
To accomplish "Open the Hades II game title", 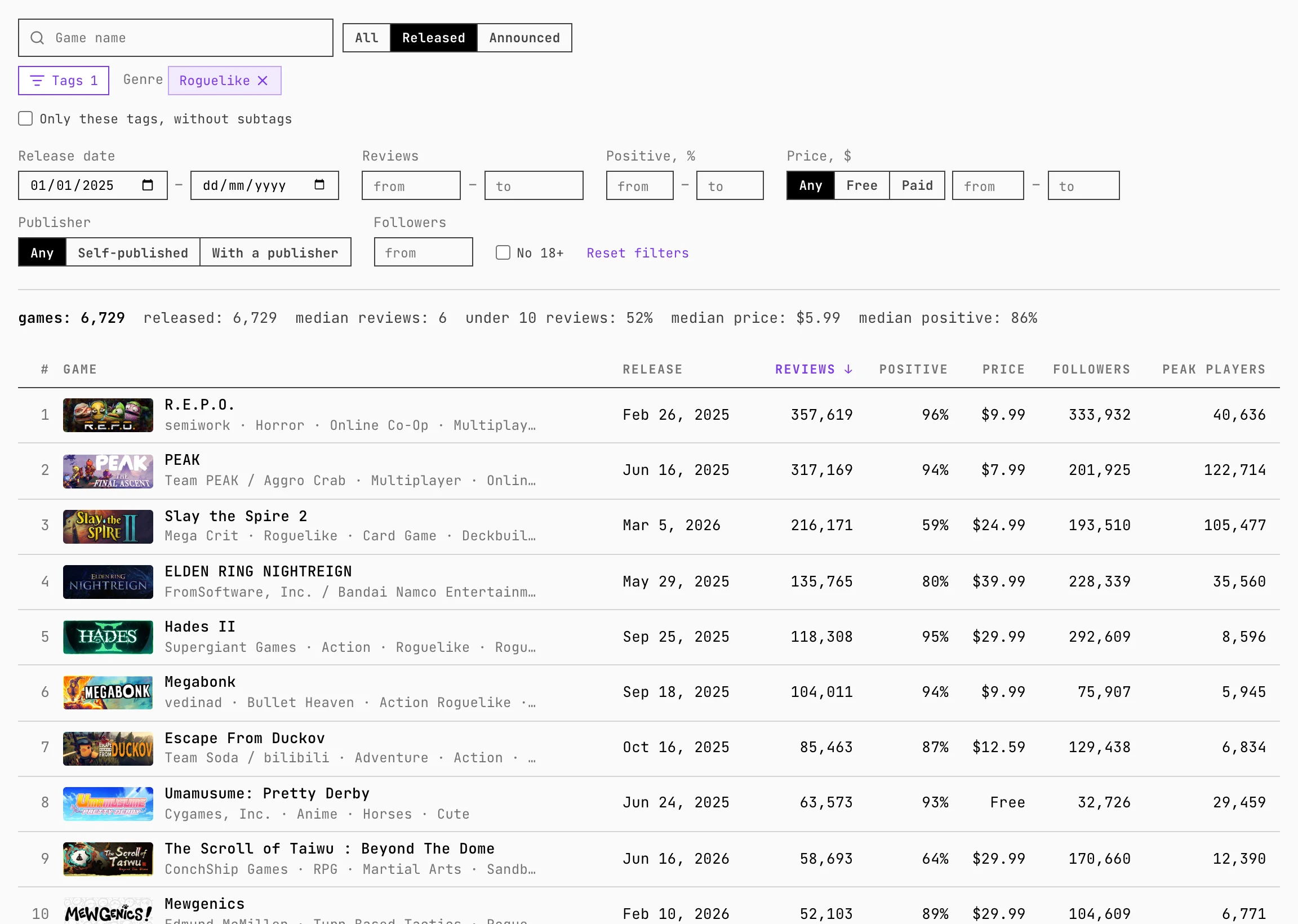I will coord(200,627).
